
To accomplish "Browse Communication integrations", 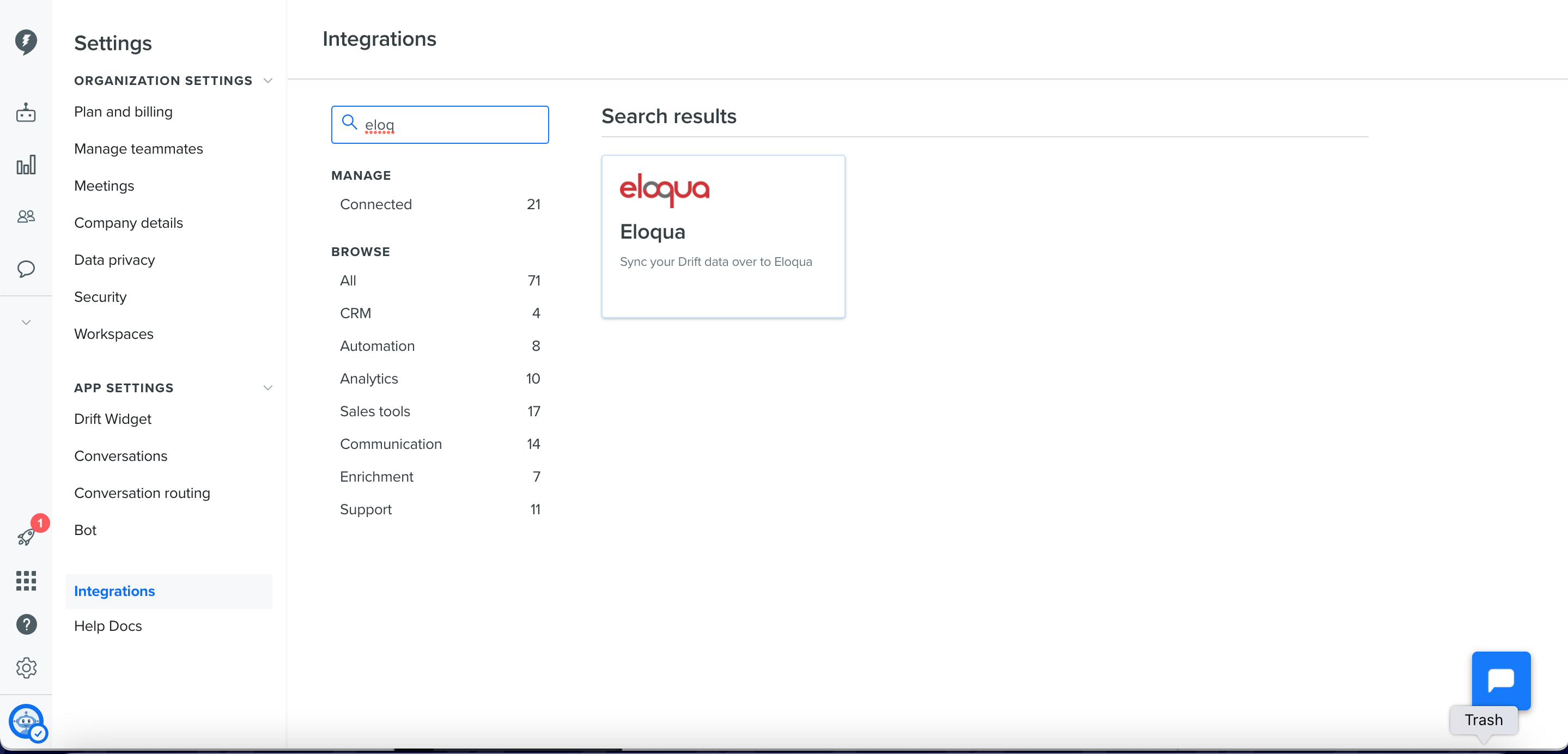I will click(440, 444).
